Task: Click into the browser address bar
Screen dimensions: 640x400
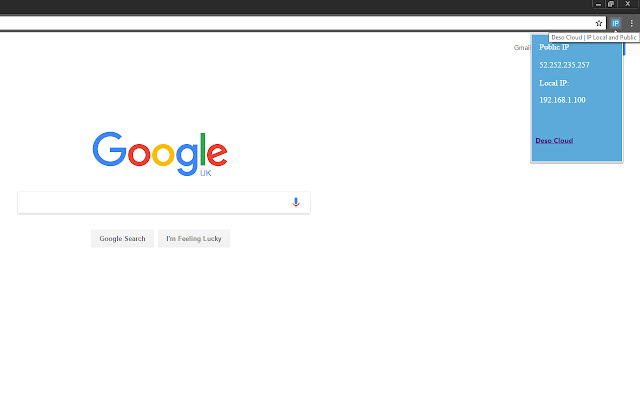Action: (296, 23)
